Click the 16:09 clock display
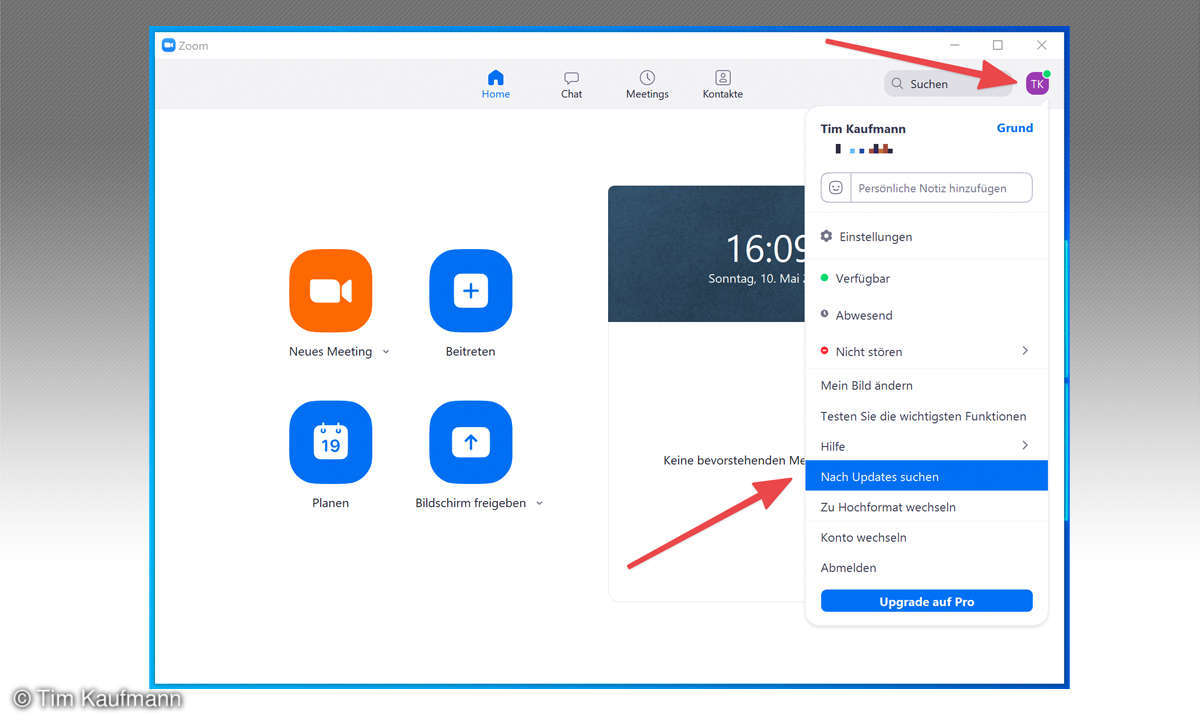1200x720 pixels. pos(765,249)
